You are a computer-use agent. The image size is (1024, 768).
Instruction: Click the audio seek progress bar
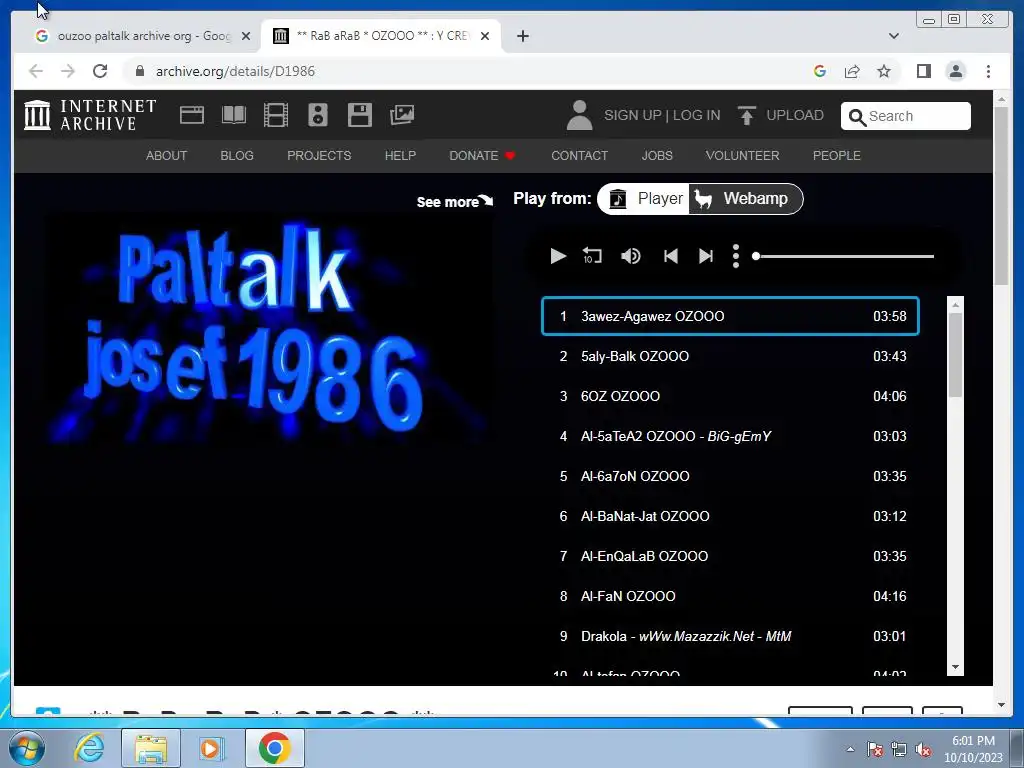point(844,256)
